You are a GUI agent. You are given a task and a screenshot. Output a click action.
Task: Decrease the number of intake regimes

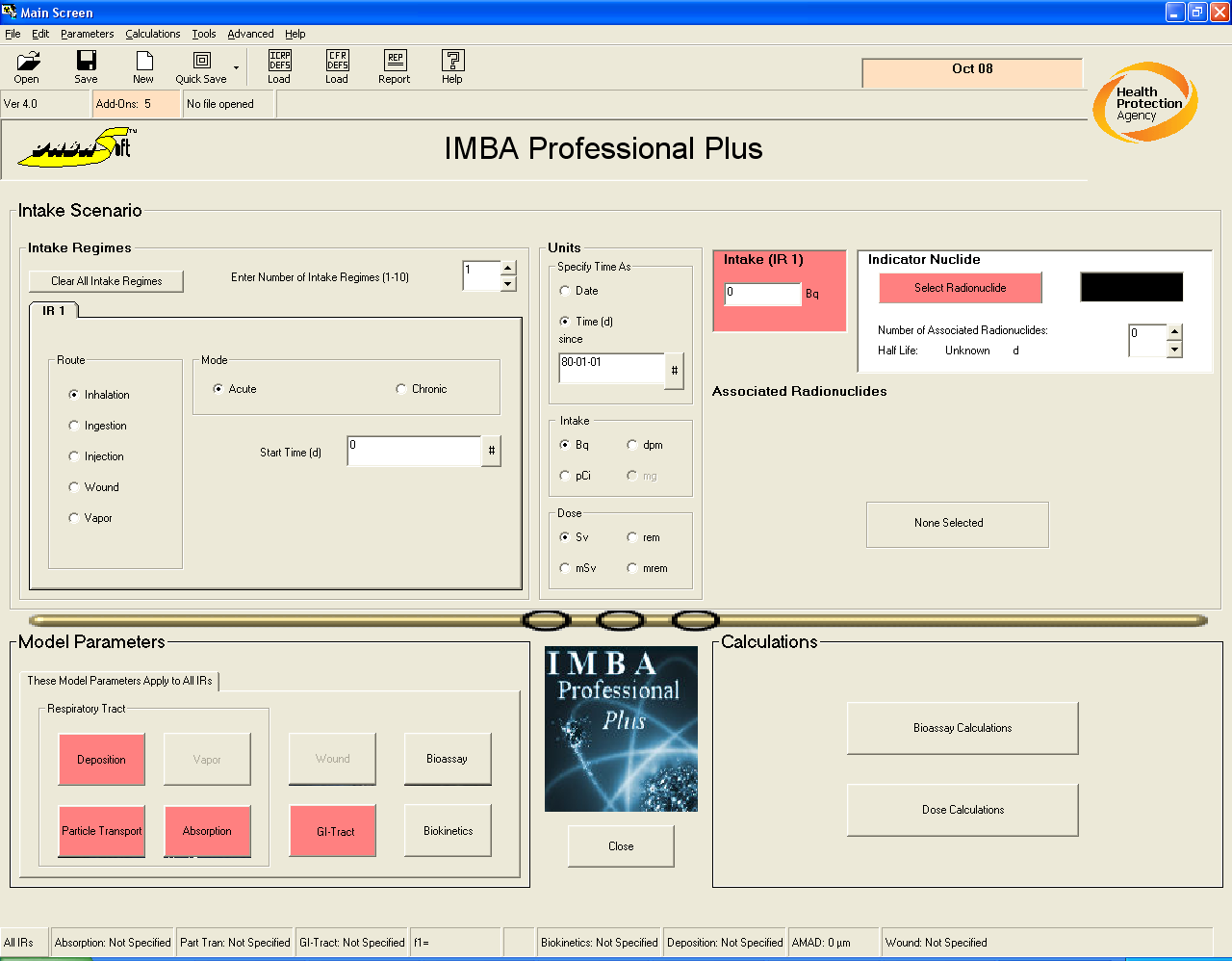[508, 283]
